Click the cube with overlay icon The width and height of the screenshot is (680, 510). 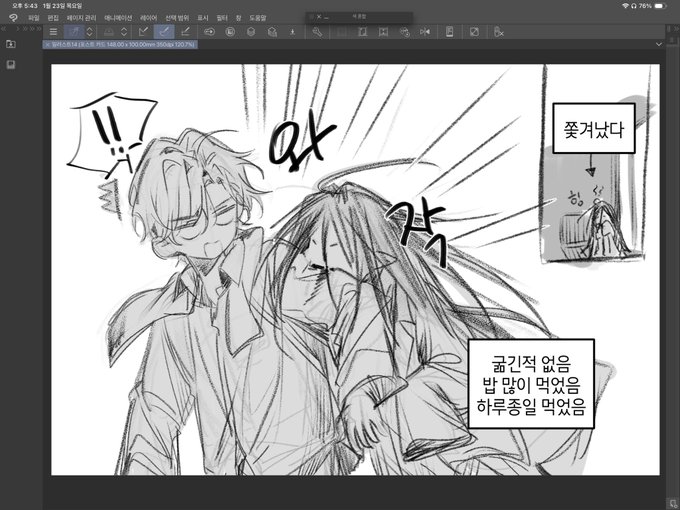point(272,32)
